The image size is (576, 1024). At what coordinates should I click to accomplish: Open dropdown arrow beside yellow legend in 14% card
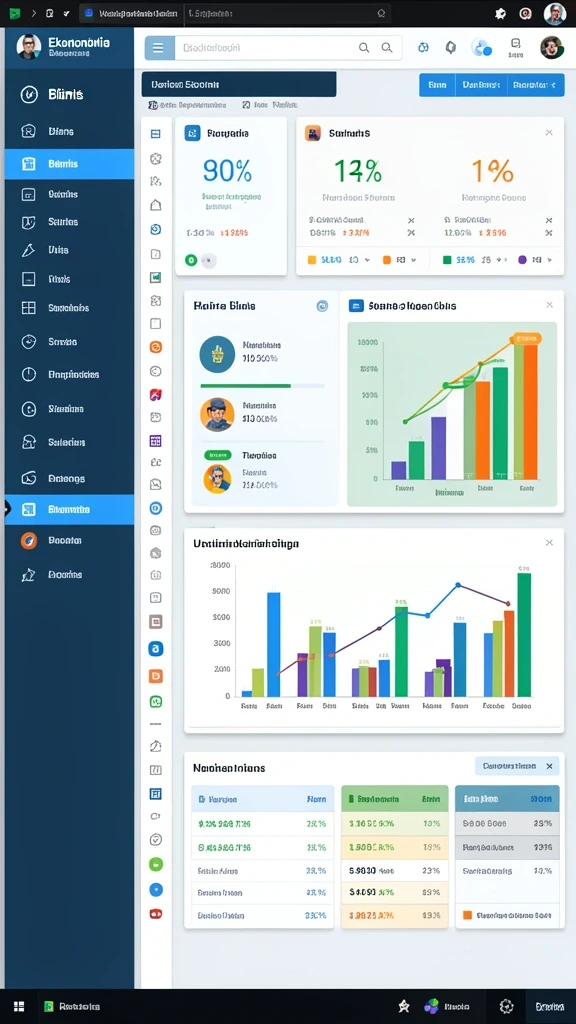[x=368, y=260]
